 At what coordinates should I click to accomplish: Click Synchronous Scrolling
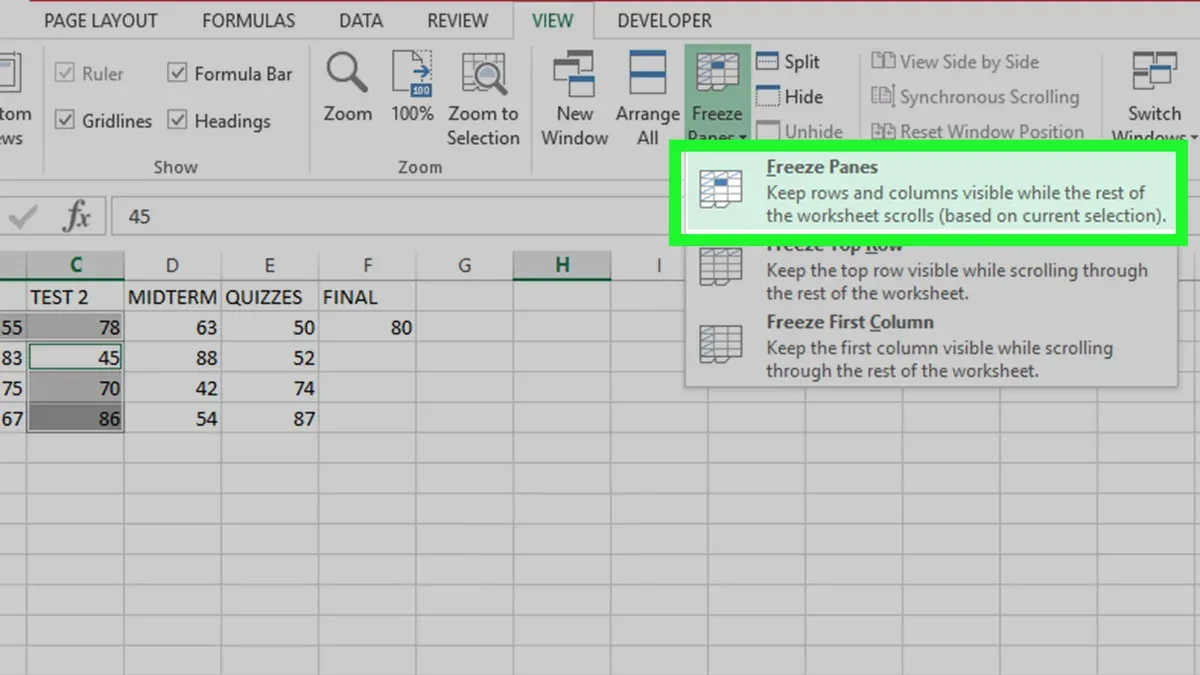[x=975, y=97]
